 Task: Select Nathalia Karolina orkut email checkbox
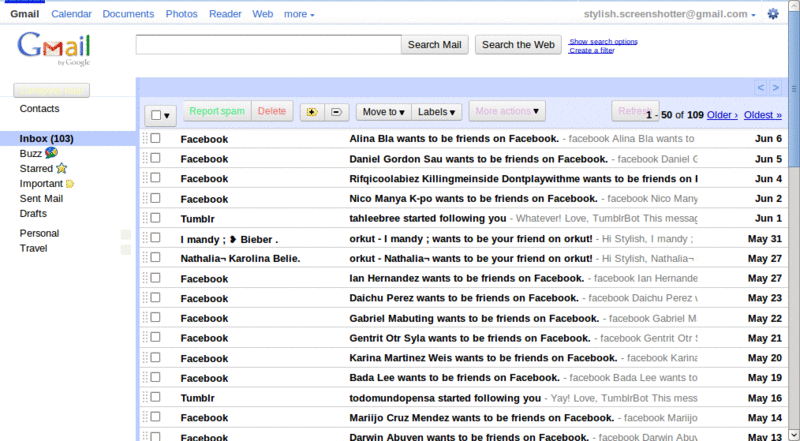[x=155, y=257]
